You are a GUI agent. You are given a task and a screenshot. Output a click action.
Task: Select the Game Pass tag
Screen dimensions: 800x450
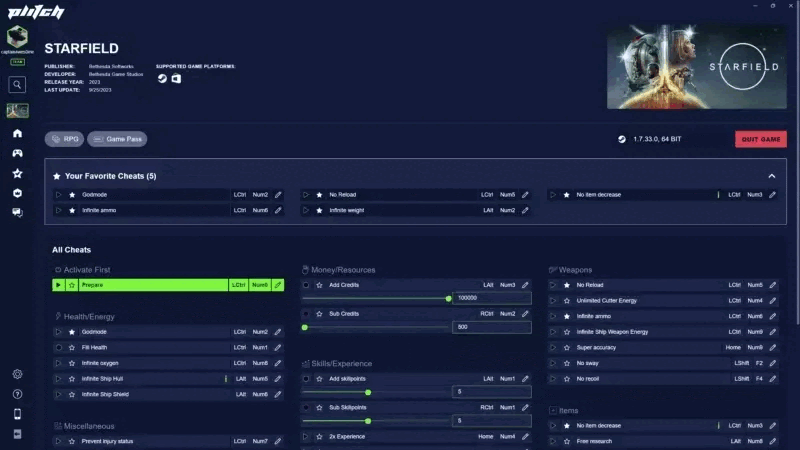[117, 139]
